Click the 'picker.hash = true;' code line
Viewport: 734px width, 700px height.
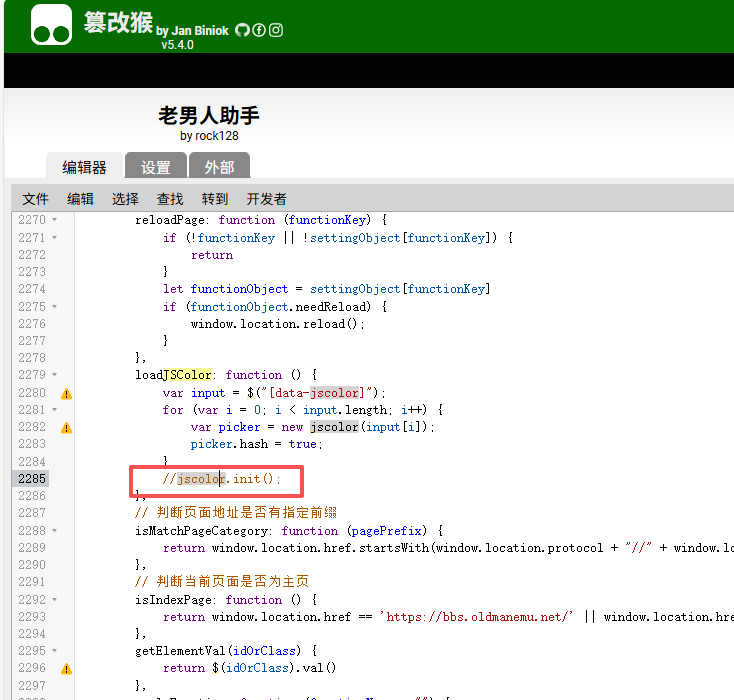(257, 444)
